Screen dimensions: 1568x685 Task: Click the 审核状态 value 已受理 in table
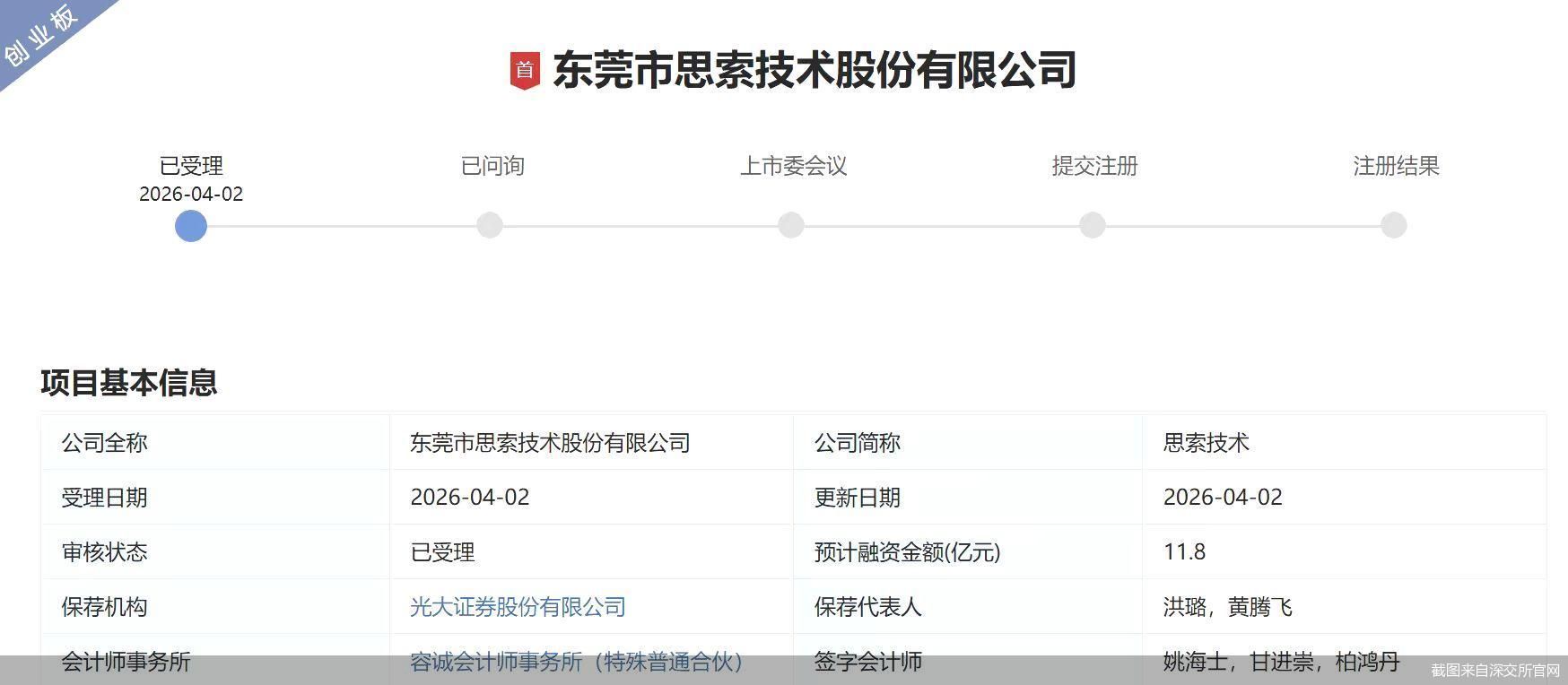coord(442,552)
